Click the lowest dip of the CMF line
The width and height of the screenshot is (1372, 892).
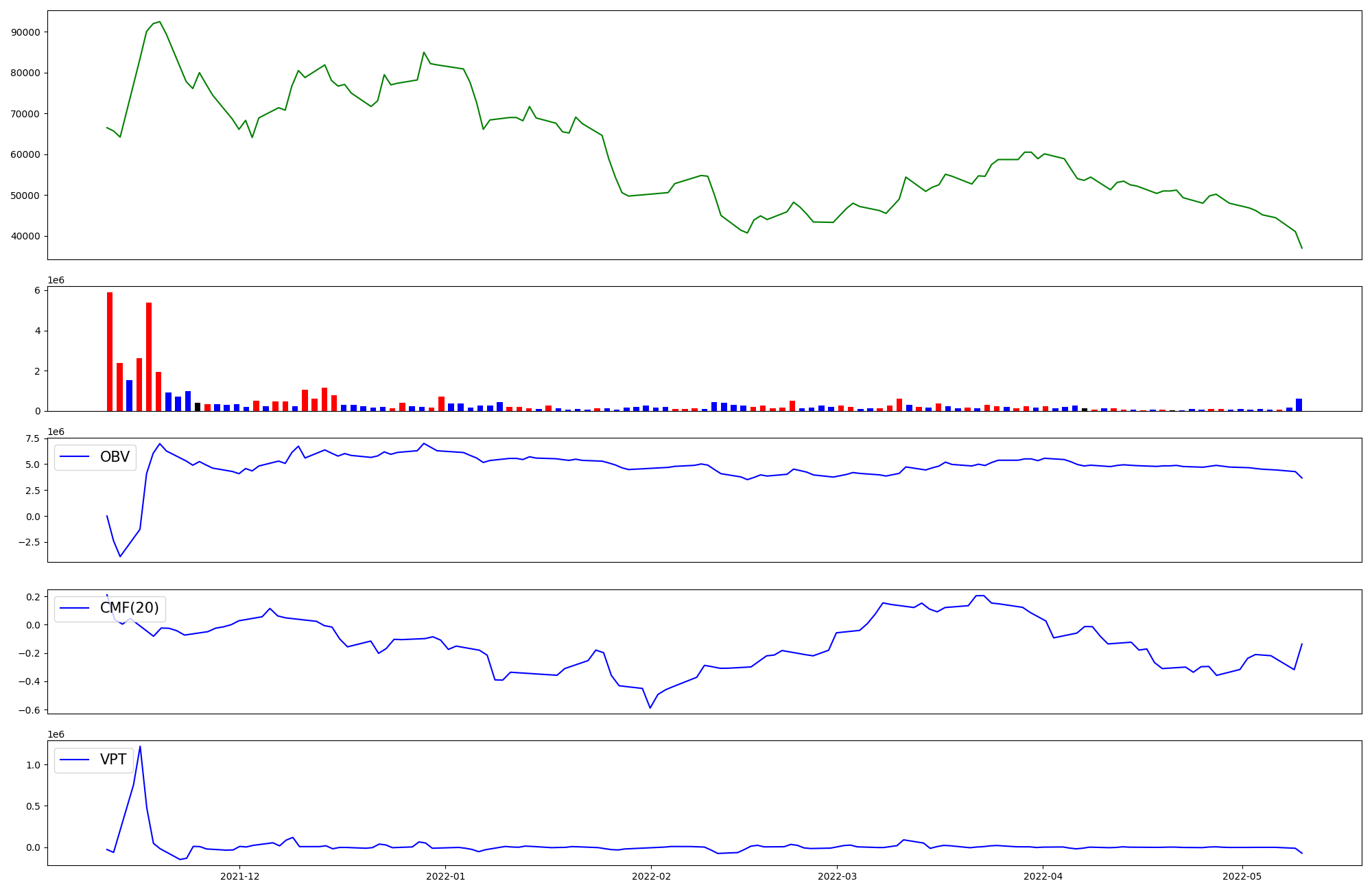(650, 707)
